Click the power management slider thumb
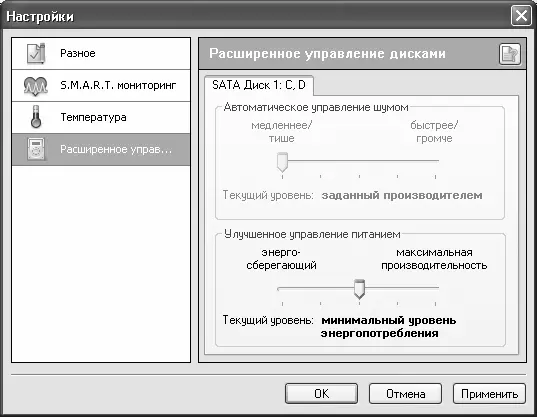The height and width of the screenshot is (417, 537). click(x=359, y=289)
